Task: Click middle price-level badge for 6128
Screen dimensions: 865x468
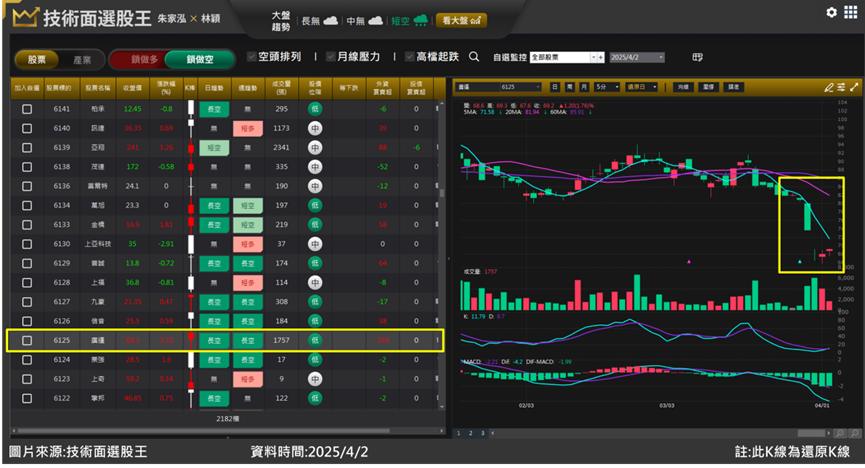Action: click(x=315, y=283)
